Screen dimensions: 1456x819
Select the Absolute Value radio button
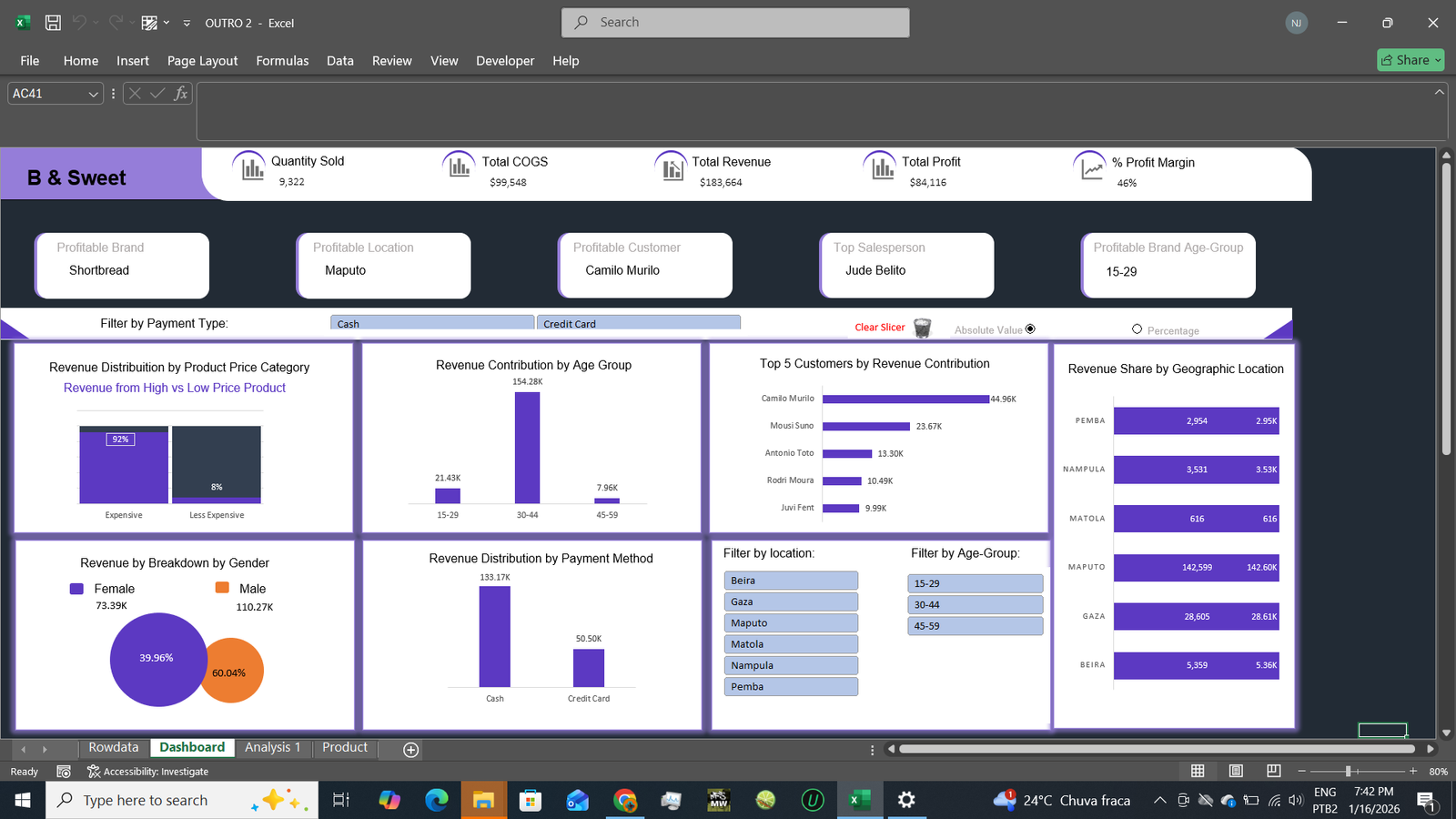1030,329
